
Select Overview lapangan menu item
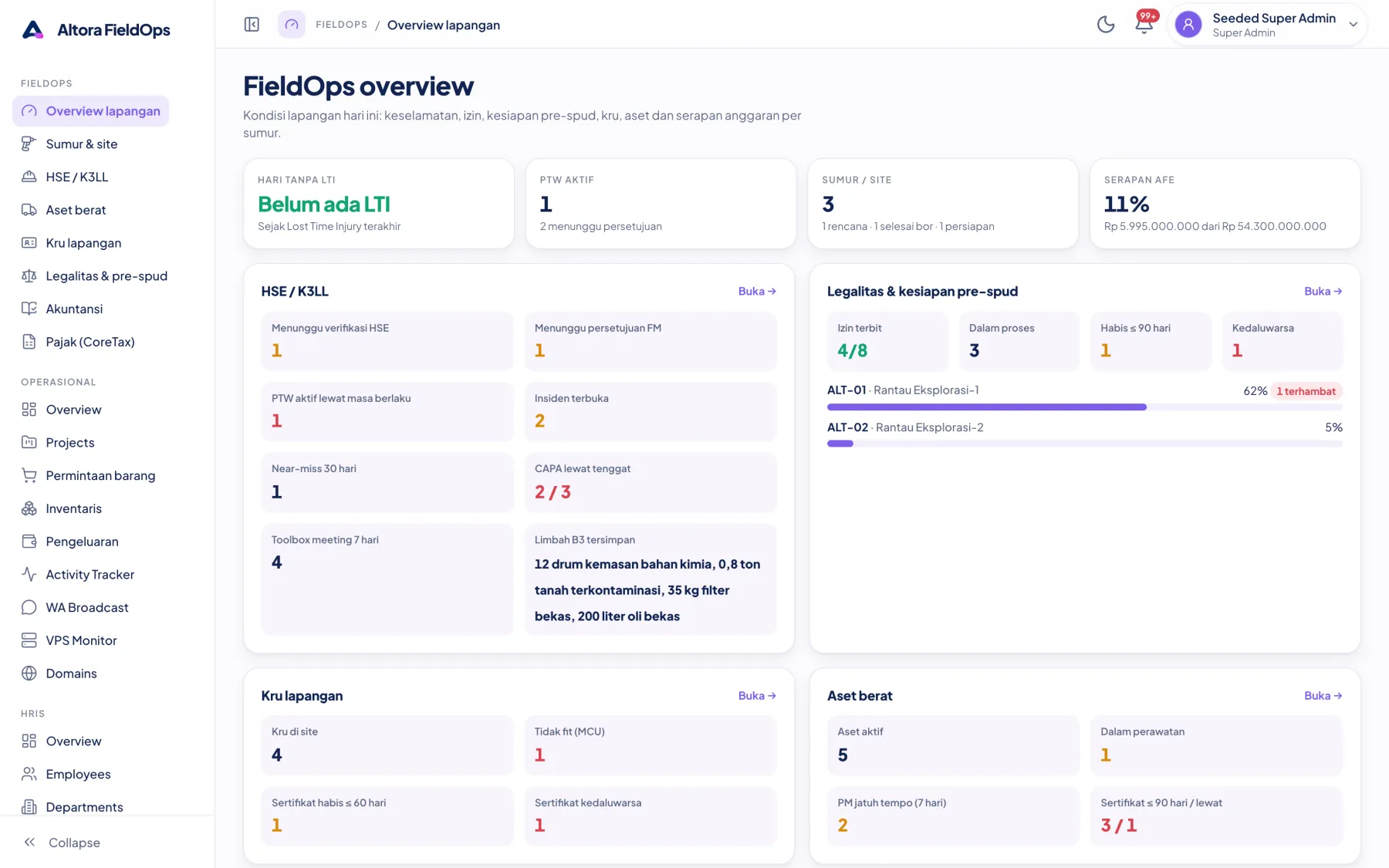(91, 111)
